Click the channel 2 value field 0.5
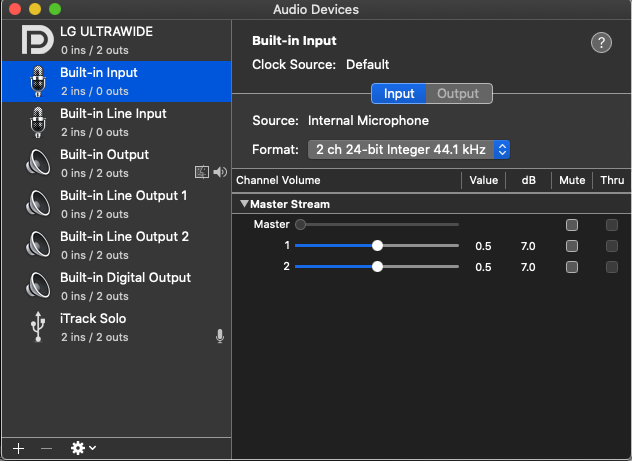 pos(483,267)
